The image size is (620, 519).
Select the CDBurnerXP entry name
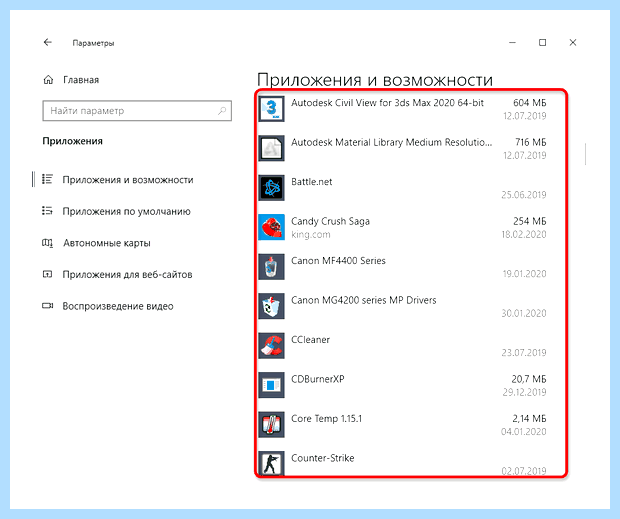(318, 379)
